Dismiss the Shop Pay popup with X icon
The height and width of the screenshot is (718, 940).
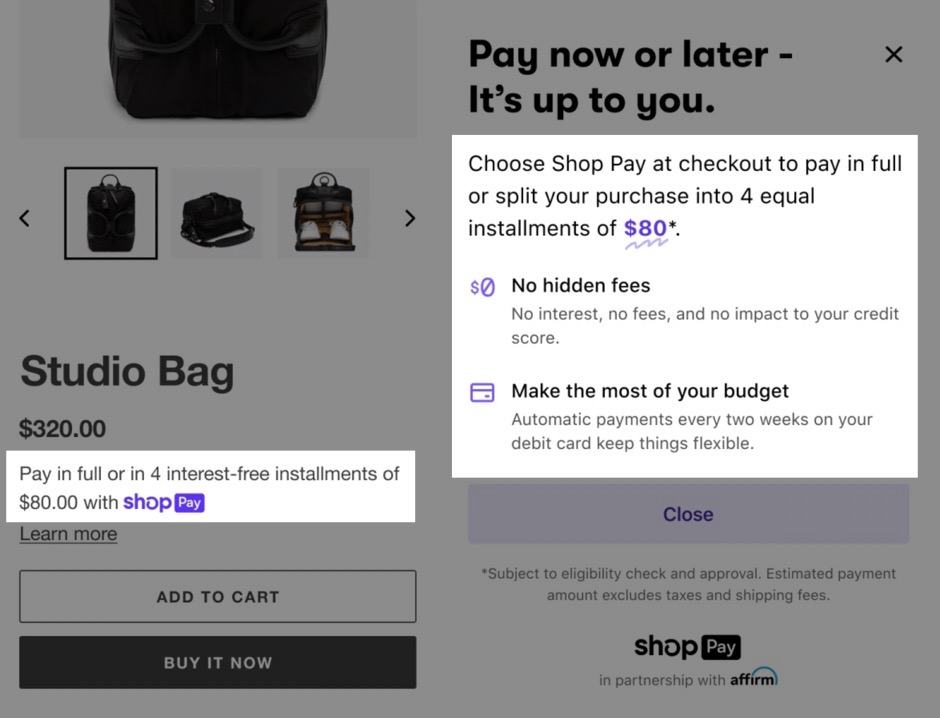(894, 55)
